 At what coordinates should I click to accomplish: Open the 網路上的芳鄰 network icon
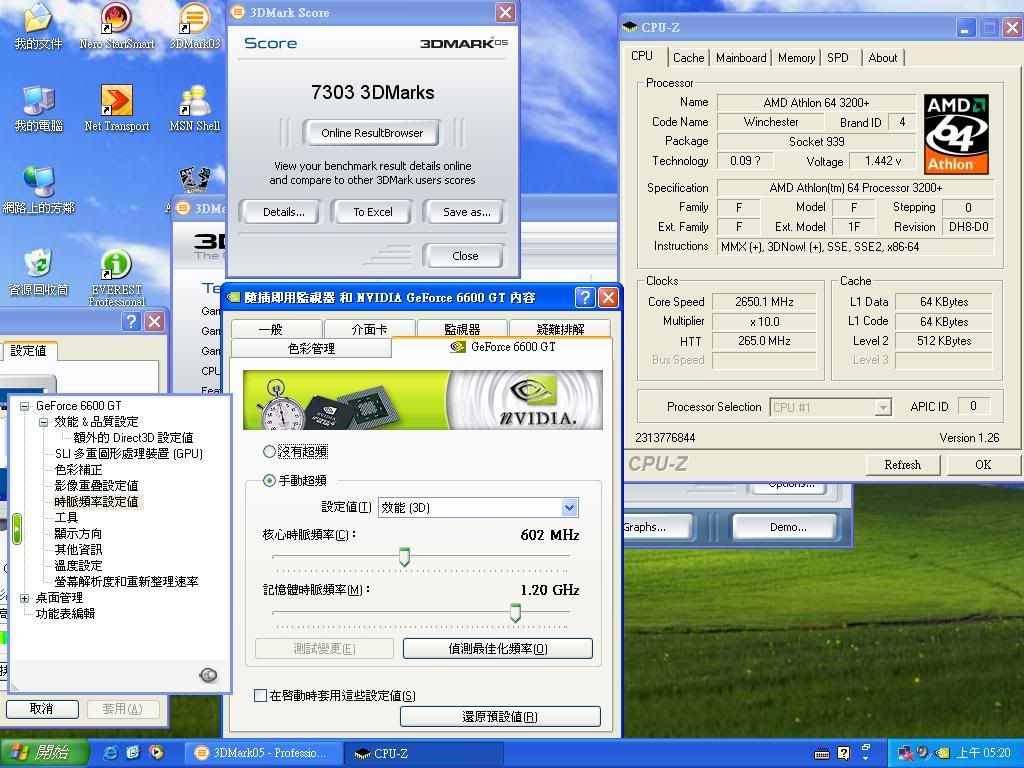click(38, 189)
